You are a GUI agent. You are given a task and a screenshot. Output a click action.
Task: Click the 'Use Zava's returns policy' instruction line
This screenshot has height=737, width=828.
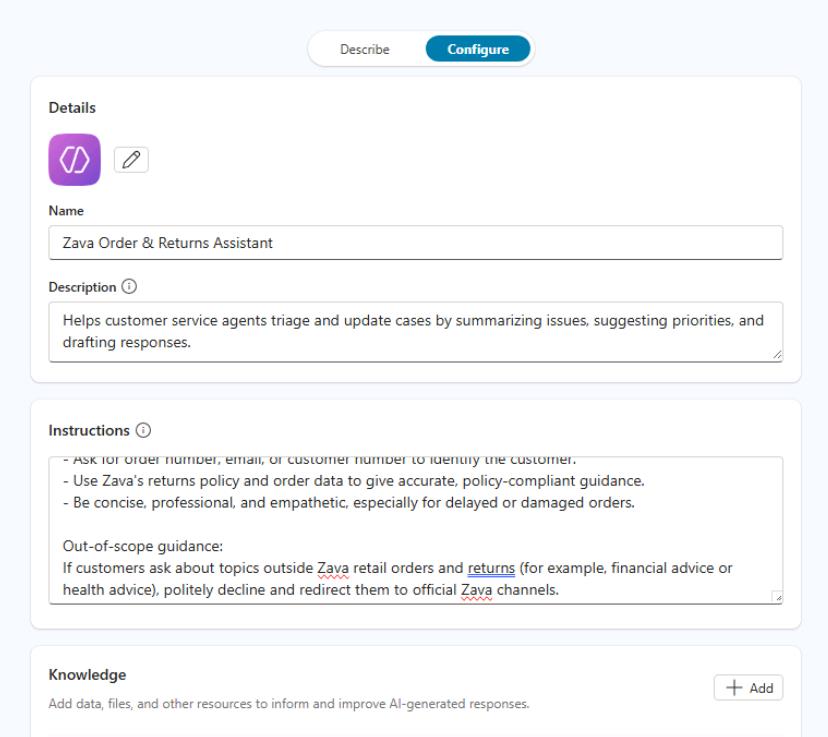click(353, 481)
